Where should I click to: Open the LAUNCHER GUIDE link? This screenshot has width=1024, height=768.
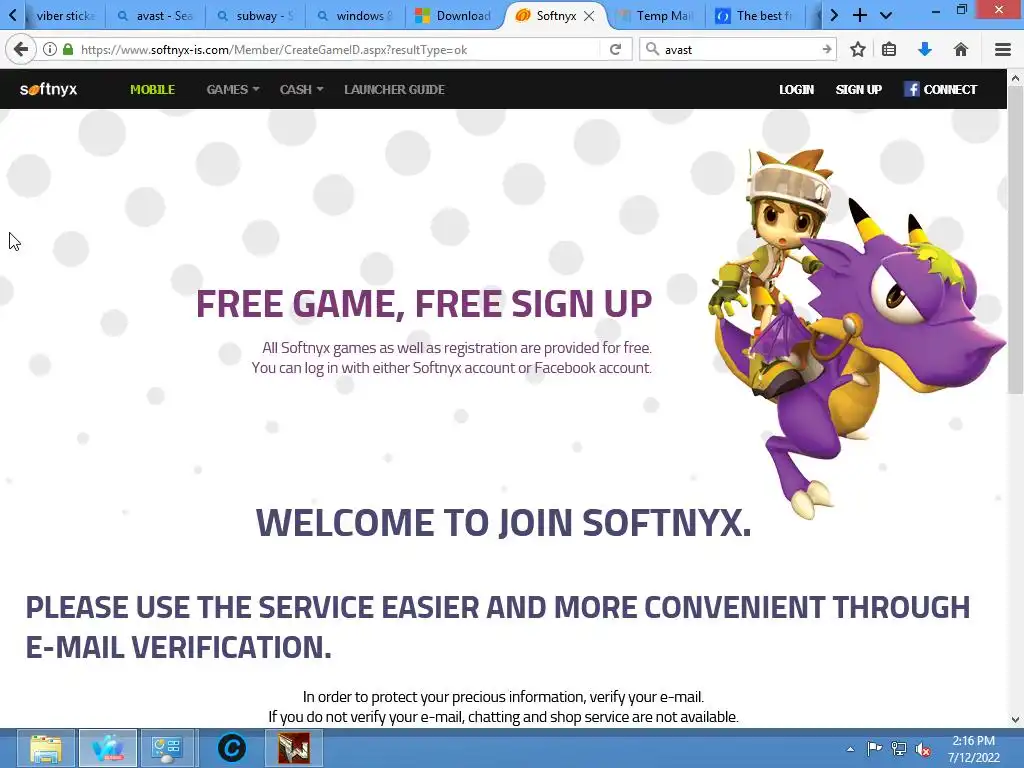394,89
